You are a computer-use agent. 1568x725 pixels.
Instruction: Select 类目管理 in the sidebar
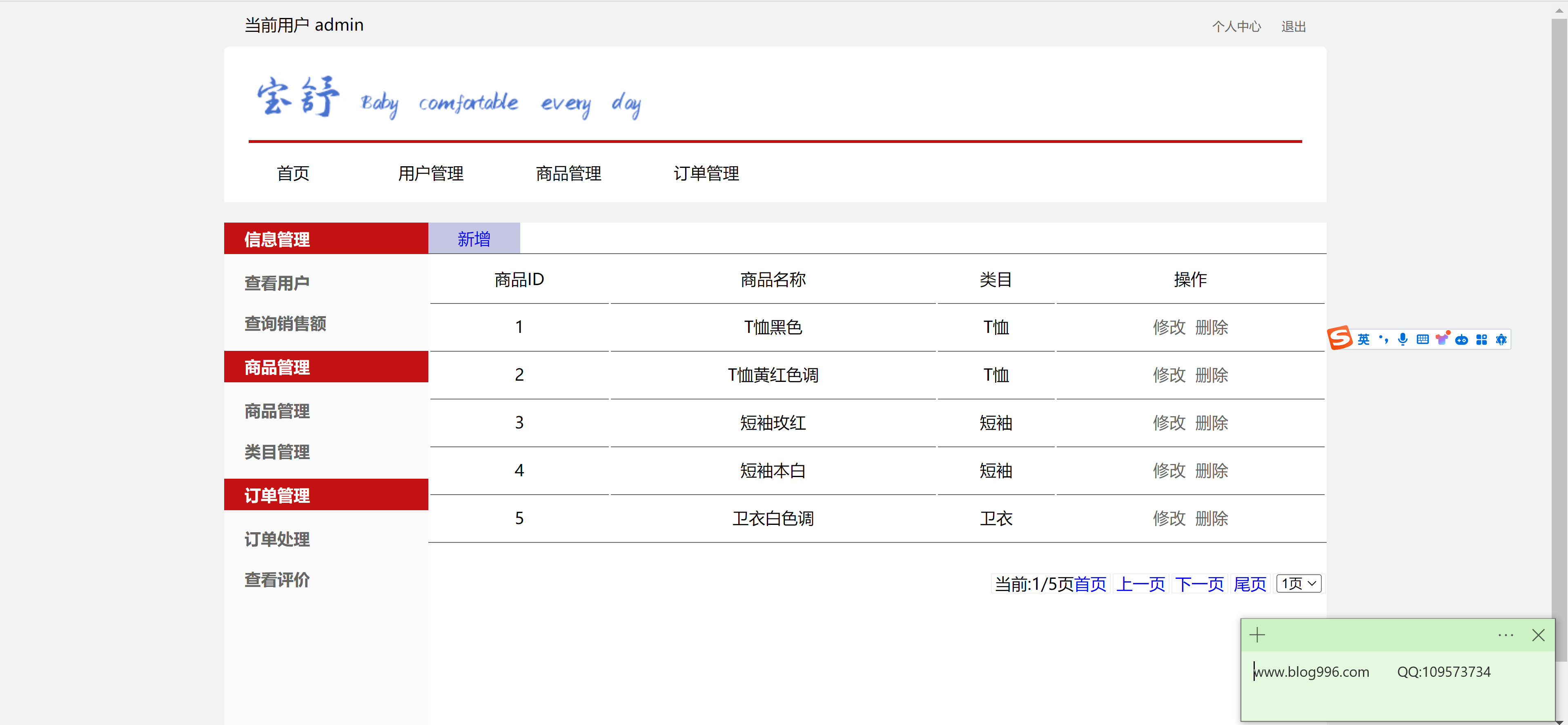pos(277,452)
